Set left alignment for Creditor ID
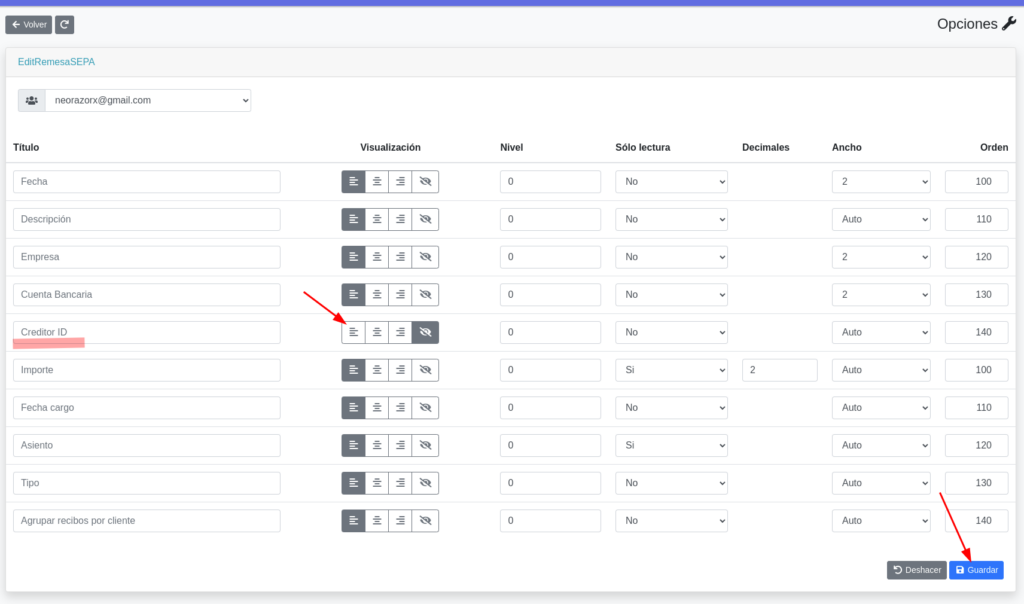Screen dimensions: 1024x604 tap(353, 332)
